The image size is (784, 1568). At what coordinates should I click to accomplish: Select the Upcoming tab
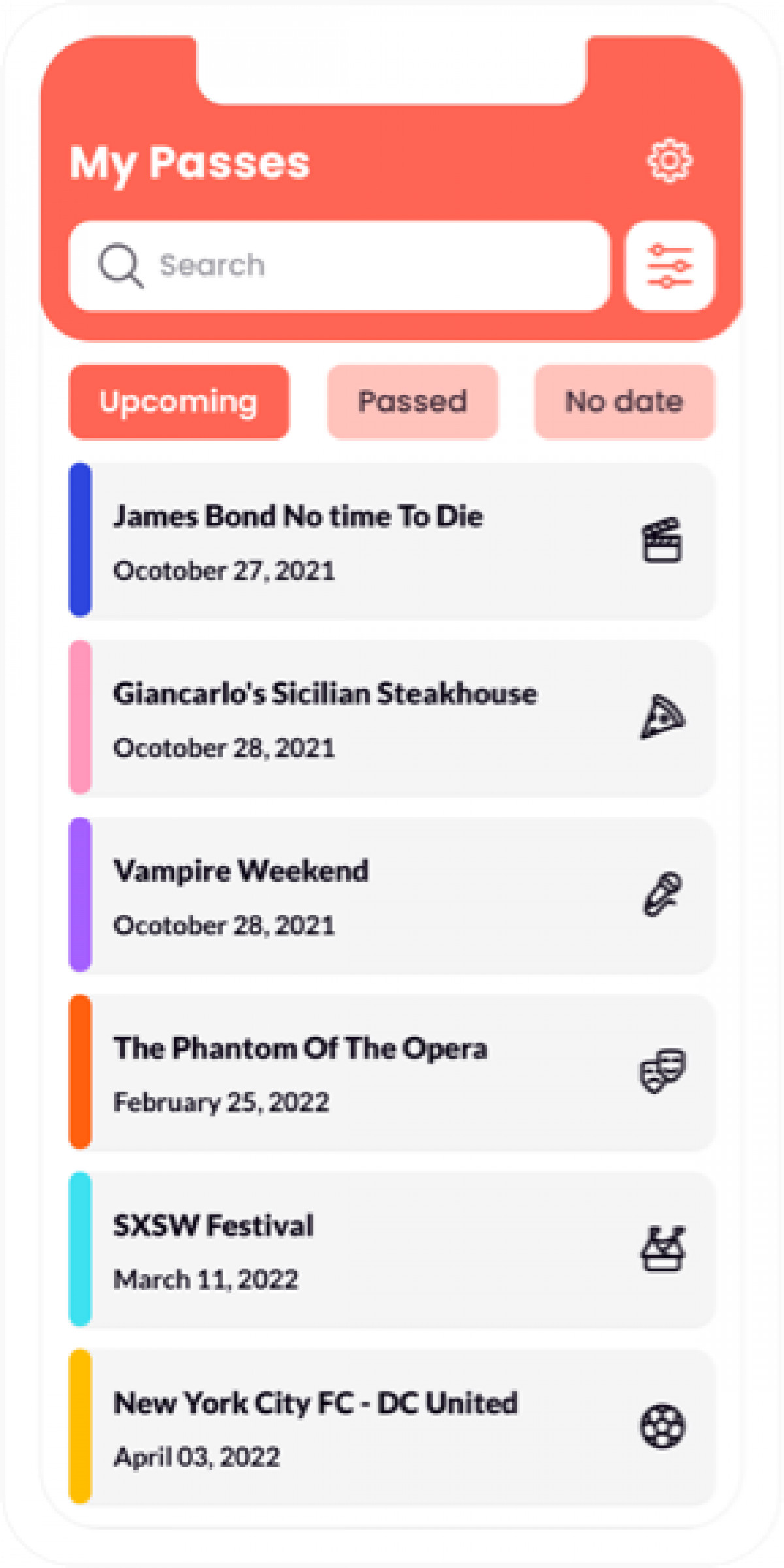tap(178, 402)
